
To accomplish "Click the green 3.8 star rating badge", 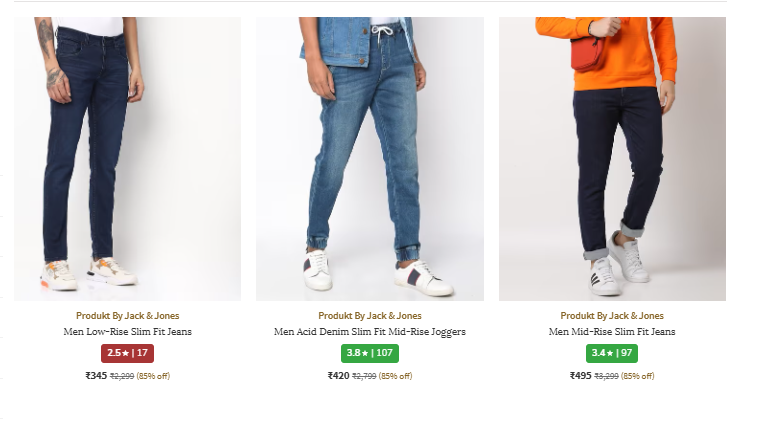I will [x=370, y=353].
